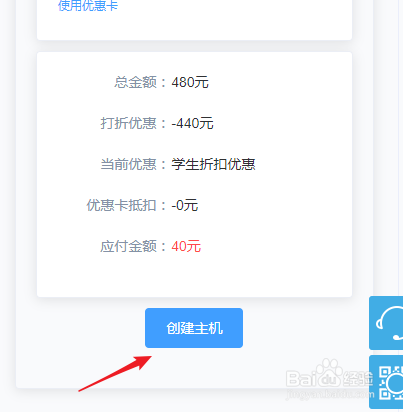Click the 480元 total amount value
The image size is (403, 412).
click(190, 82)
